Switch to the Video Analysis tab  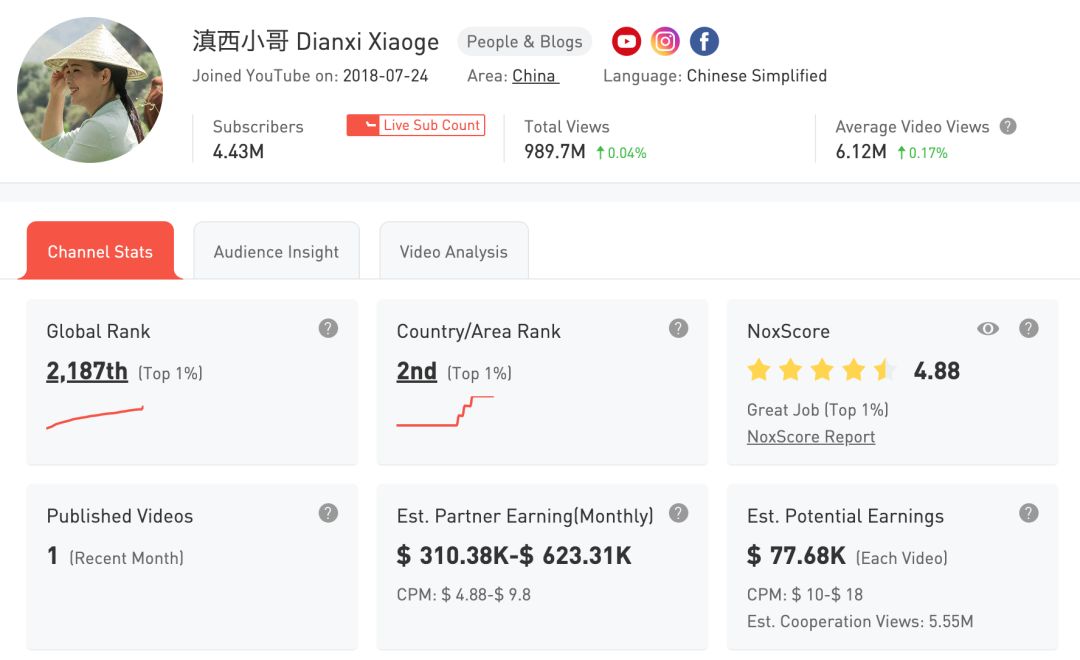point(454,252)
